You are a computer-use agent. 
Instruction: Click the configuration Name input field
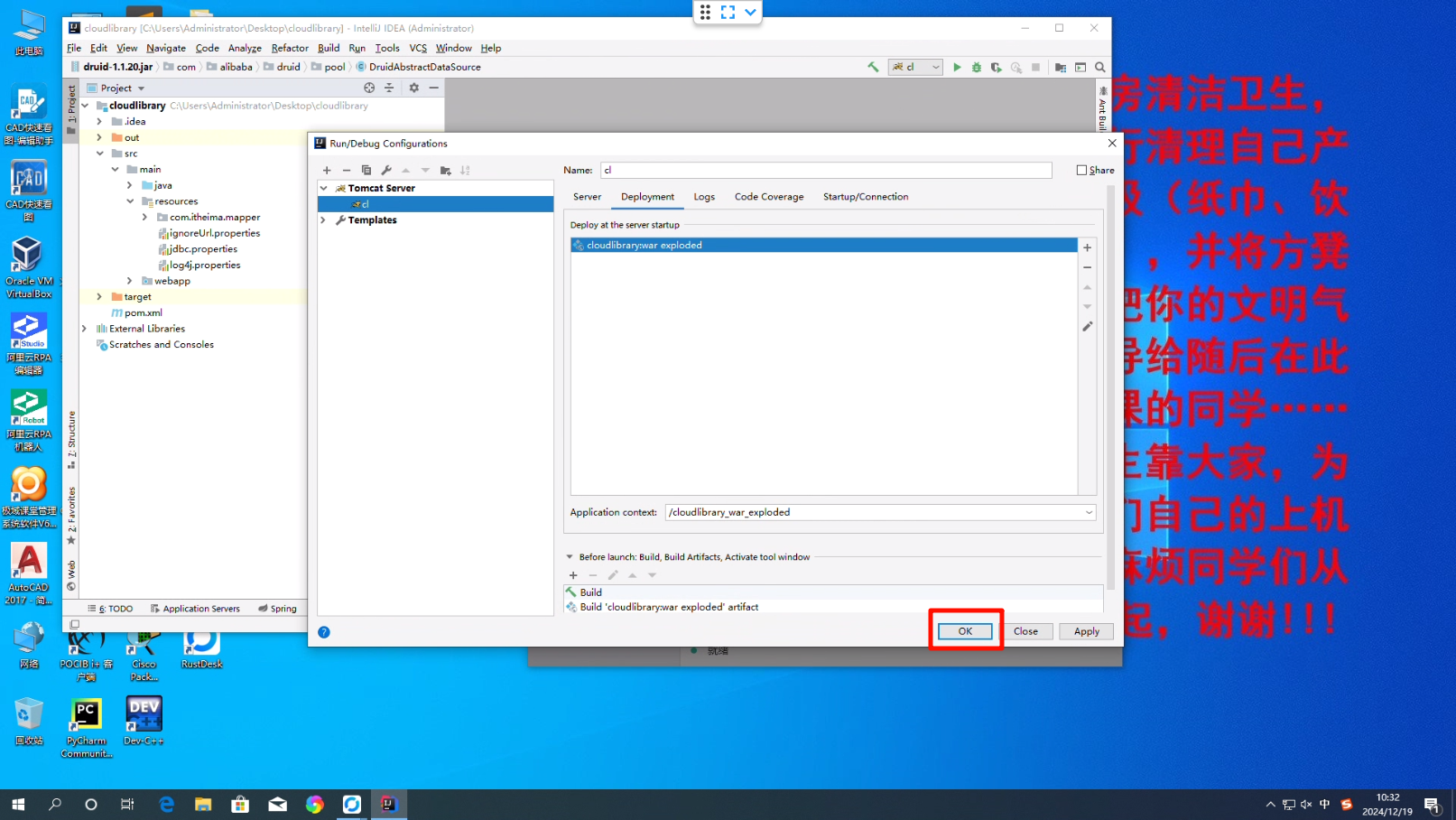826,170
